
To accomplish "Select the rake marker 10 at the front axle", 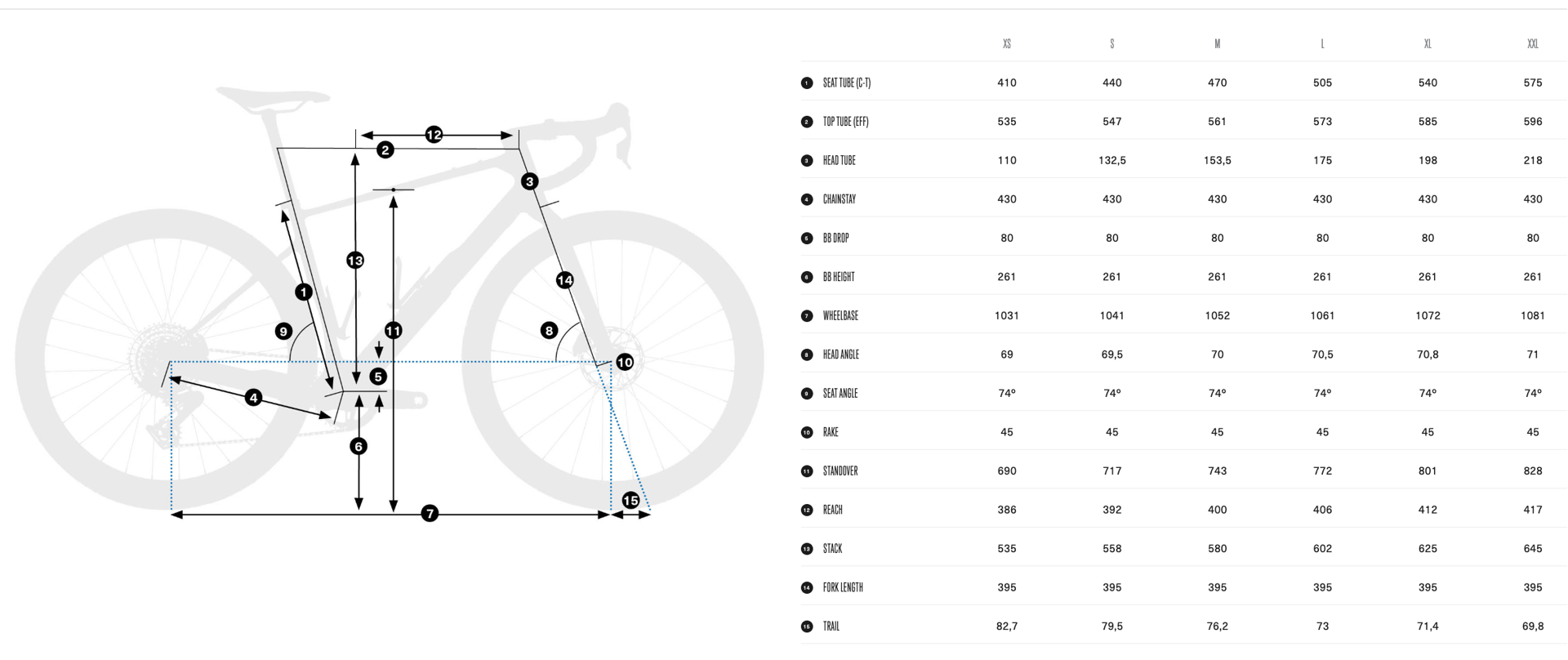I will tap(625, 362).
